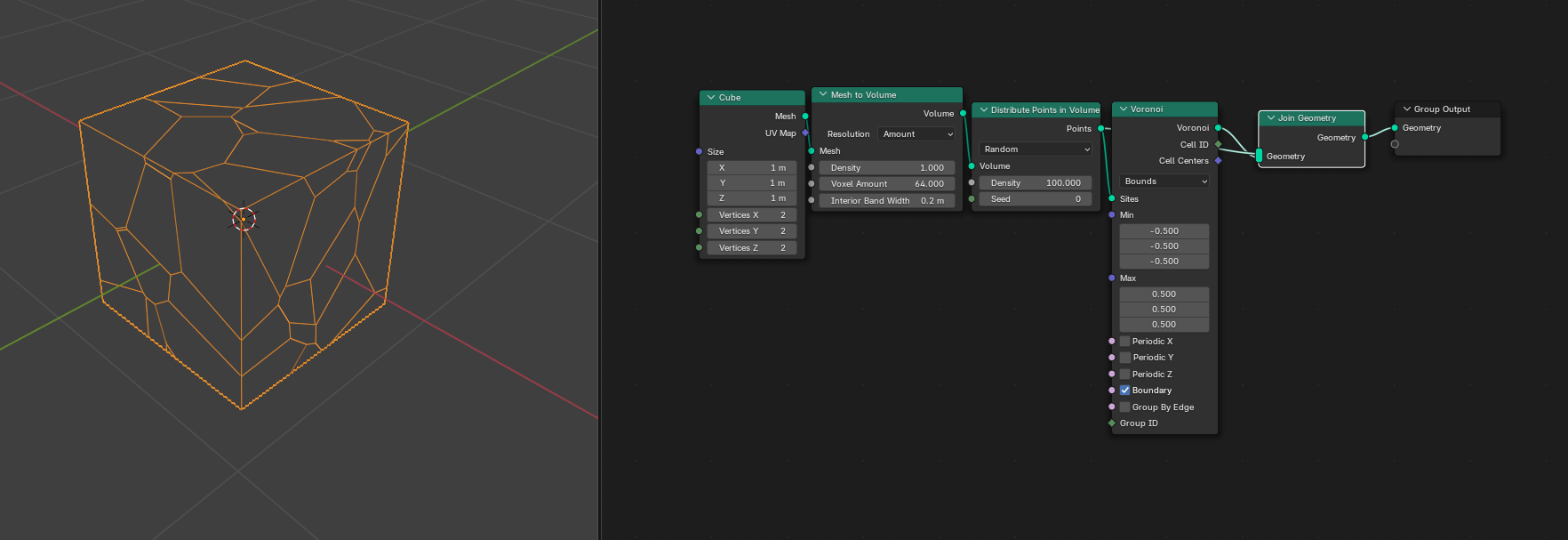Click the Sites input socket

click(x=1112, y=199)
